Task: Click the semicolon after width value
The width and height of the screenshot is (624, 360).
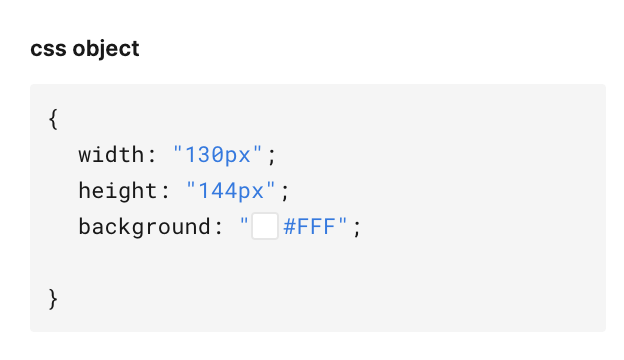Action: click(272, 157)
